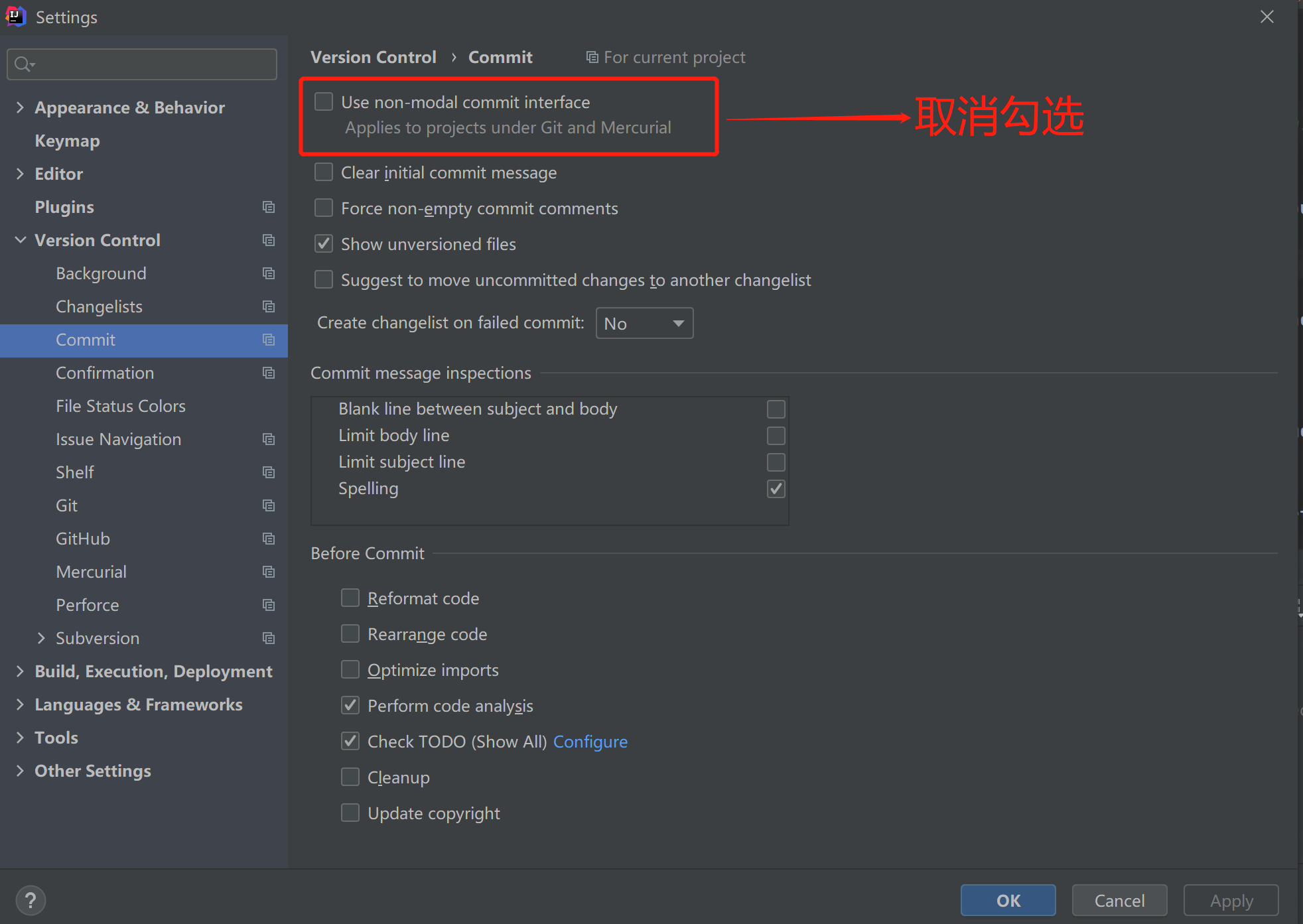
Task: Click project icon before 'For current project'
Action: point(592,58)
